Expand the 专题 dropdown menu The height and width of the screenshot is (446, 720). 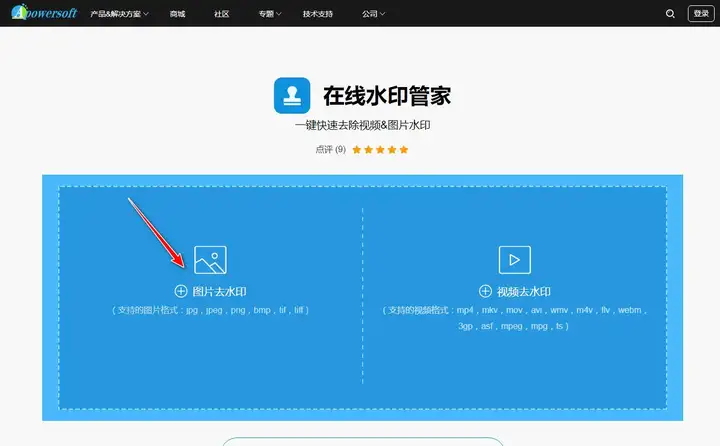(270, 14)
